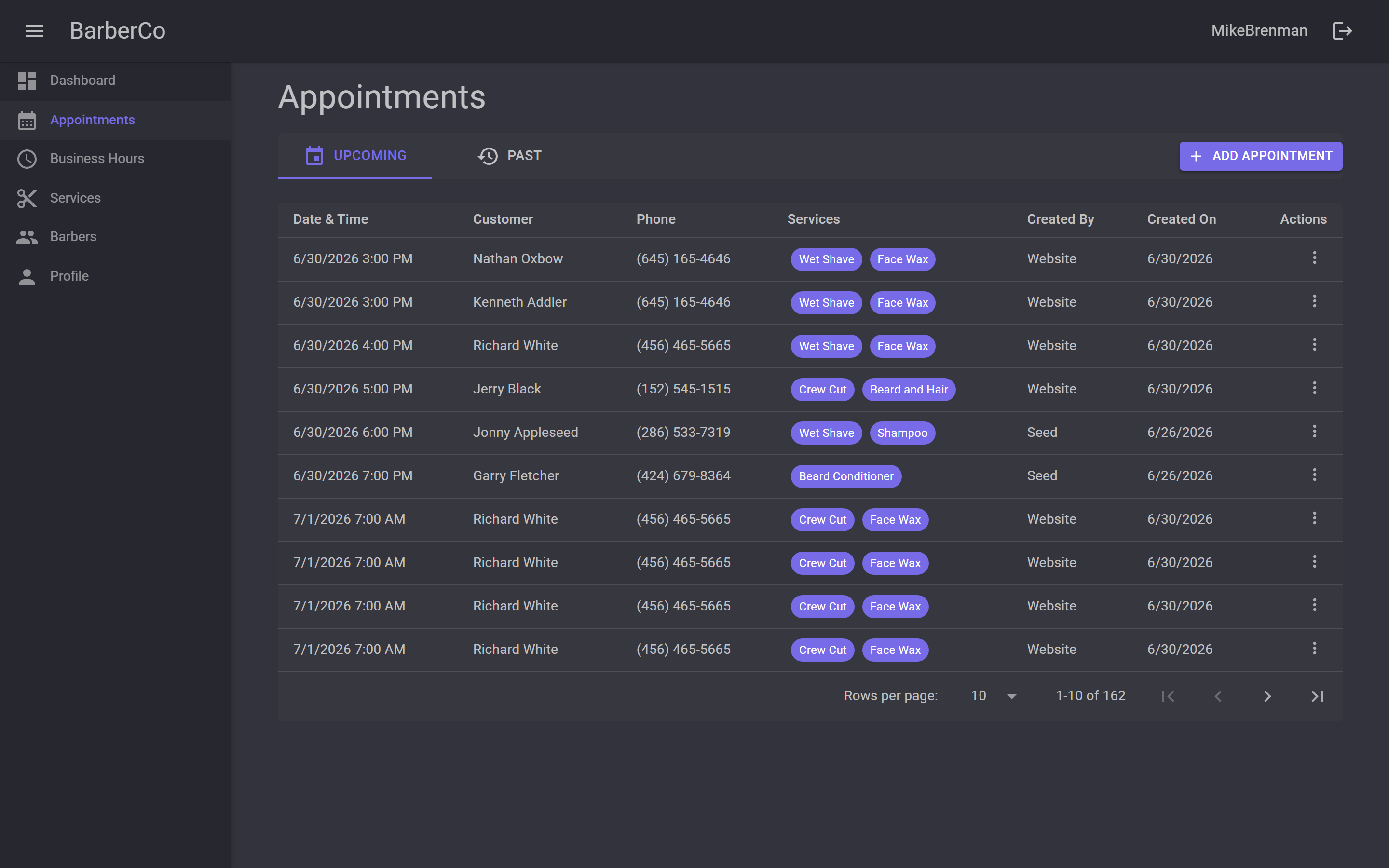Open Business Hours from the sidebar
This screenshot has height=868, width=1389.
point(116,159)
